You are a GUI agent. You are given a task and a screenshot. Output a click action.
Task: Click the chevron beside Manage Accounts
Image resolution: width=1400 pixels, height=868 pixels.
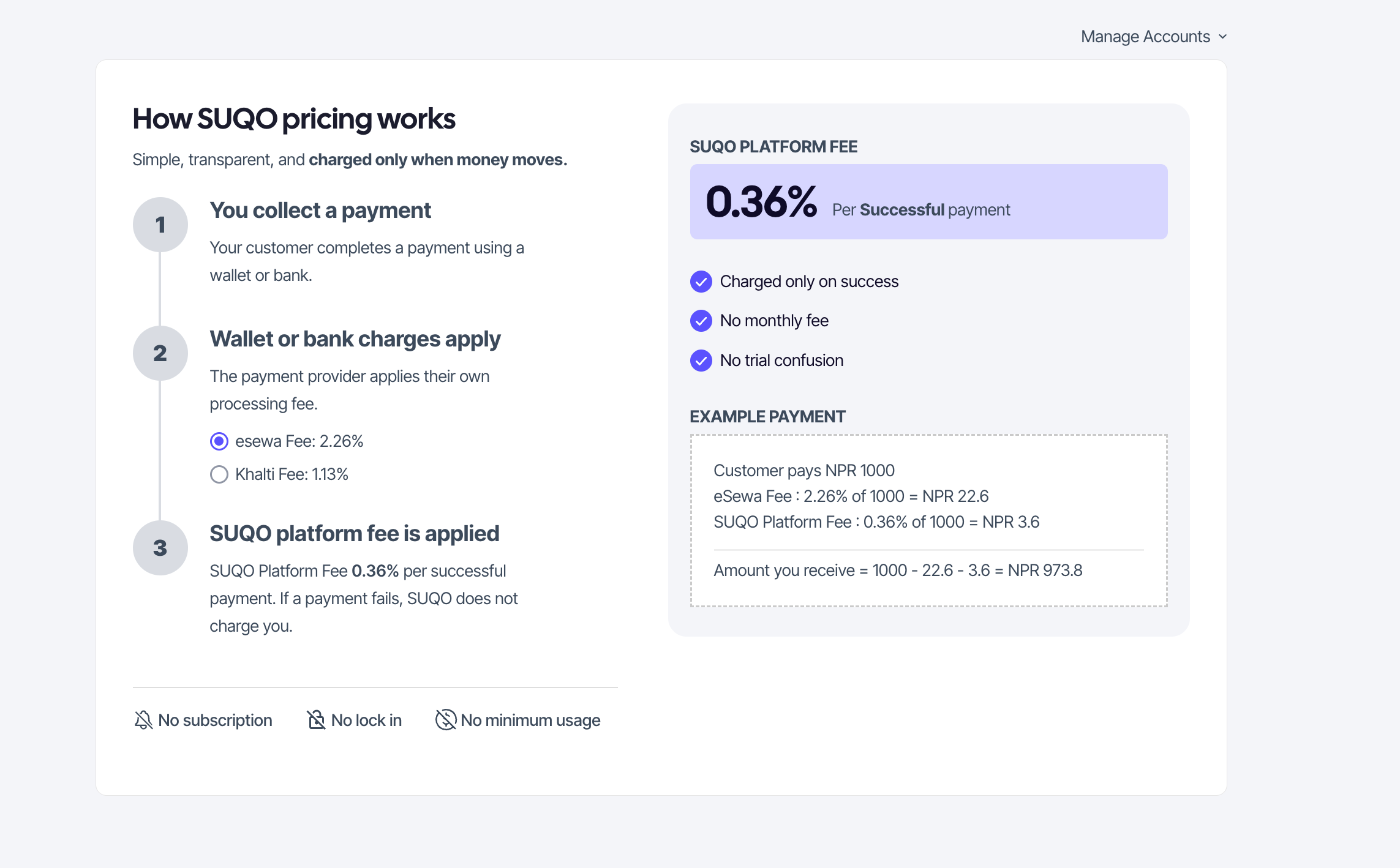(1222, 37)
